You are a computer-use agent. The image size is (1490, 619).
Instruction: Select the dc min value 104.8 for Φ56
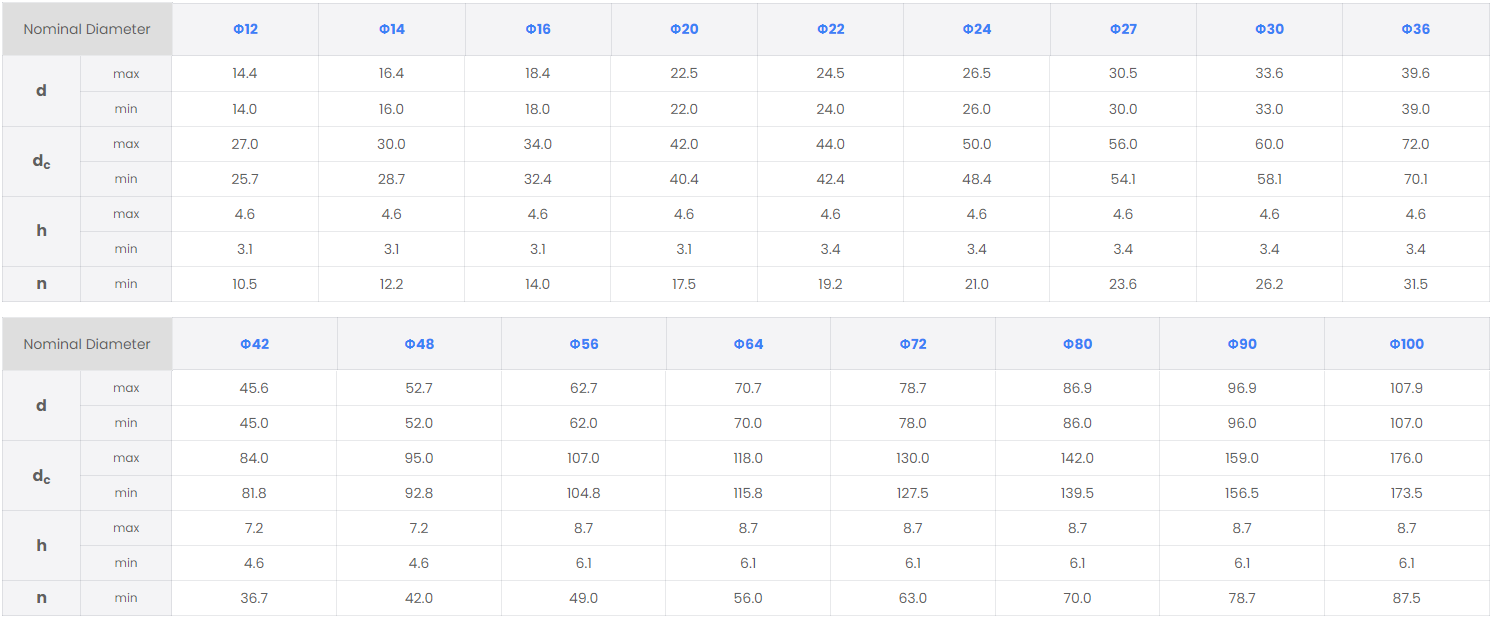584,494
